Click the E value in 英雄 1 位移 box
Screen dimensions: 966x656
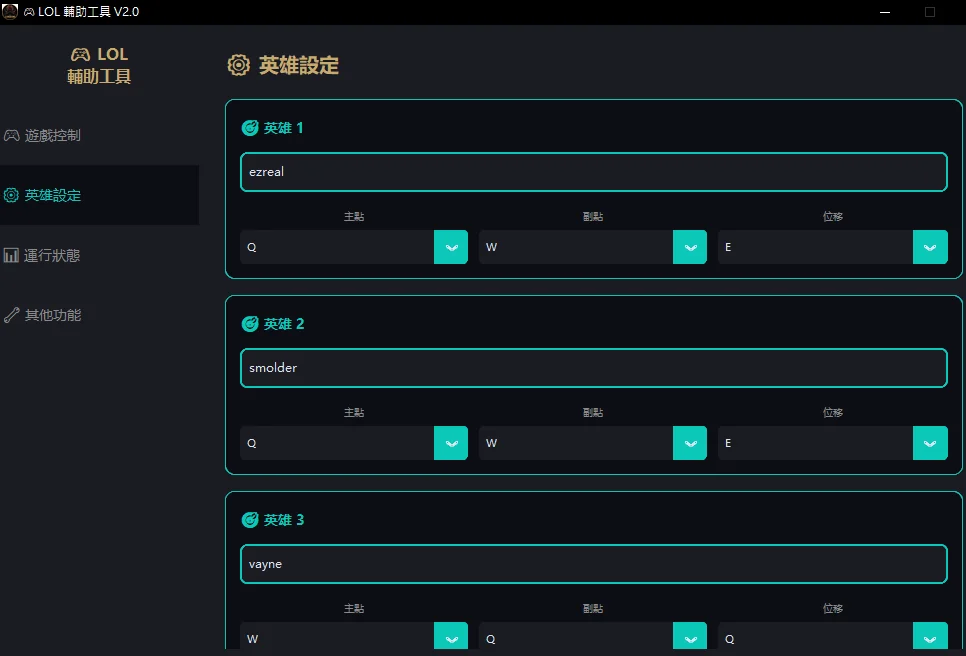728,247
